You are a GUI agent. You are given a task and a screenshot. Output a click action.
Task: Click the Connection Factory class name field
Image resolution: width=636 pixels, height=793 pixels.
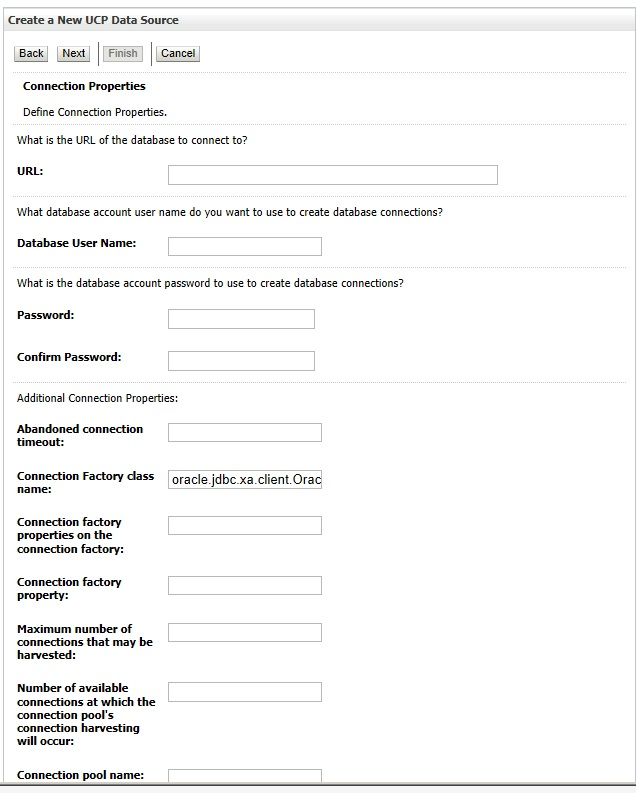tap(244, 480)
